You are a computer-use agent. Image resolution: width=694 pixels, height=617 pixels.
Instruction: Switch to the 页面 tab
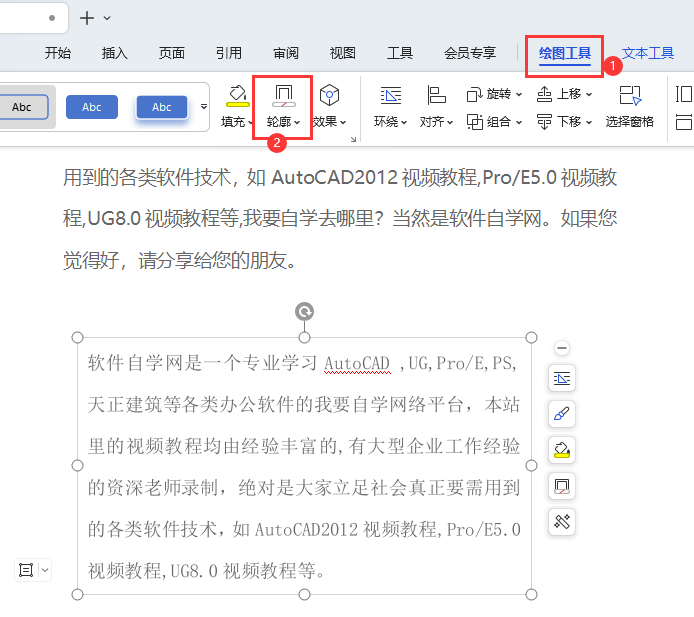point(172,53)
